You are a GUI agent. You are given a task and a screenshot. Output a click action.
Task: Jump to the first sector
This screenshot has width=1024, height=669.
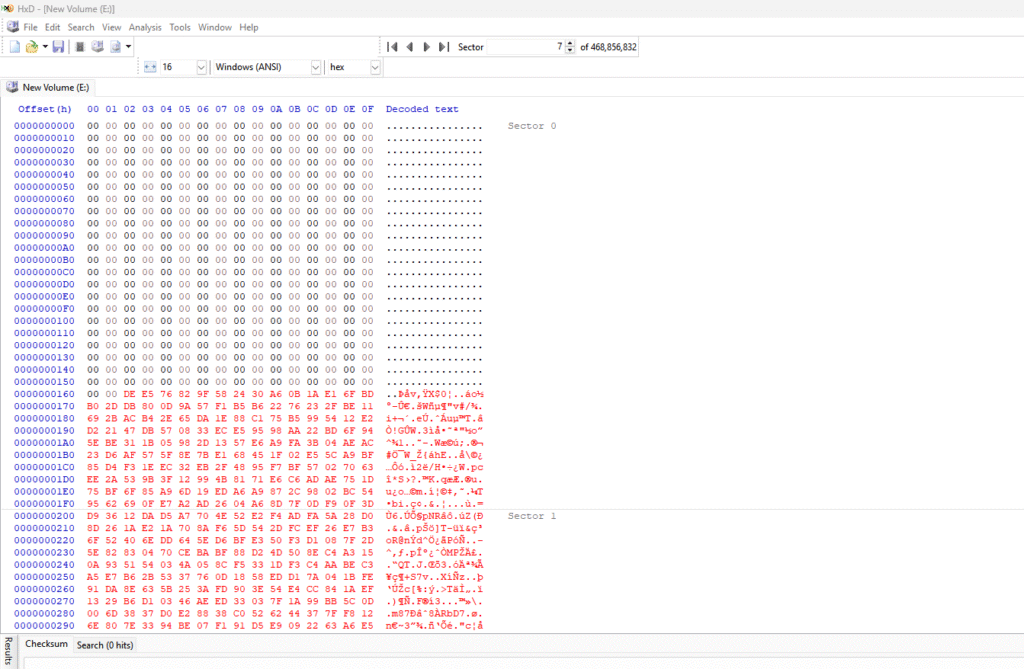pos(392,46)
